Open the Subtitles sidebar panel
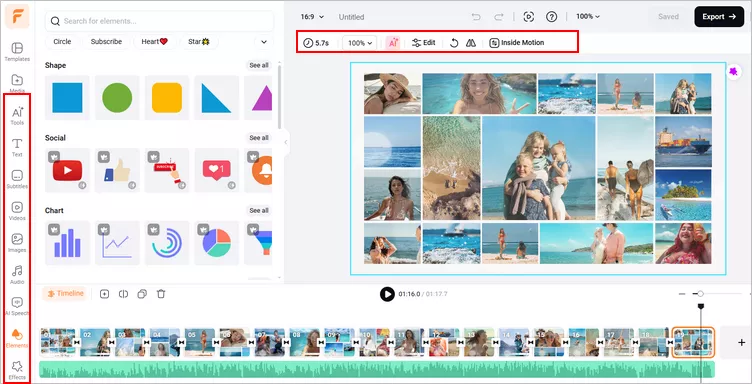This screenshot has height=384, width=752. pyautogui.click(x=17, y=180)
